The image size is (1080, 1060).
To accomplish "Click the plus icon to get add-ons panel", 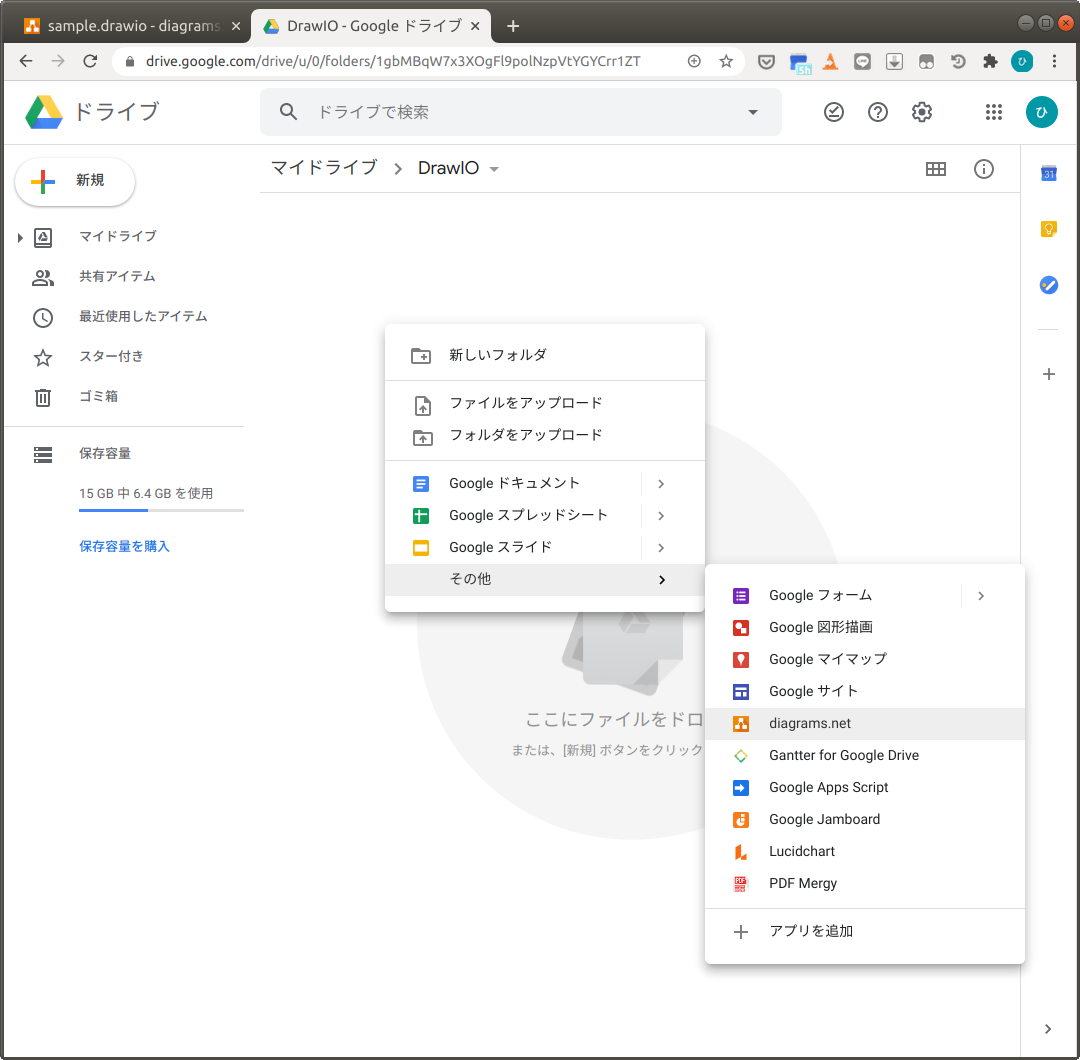I will click(x=1048, y=374).
